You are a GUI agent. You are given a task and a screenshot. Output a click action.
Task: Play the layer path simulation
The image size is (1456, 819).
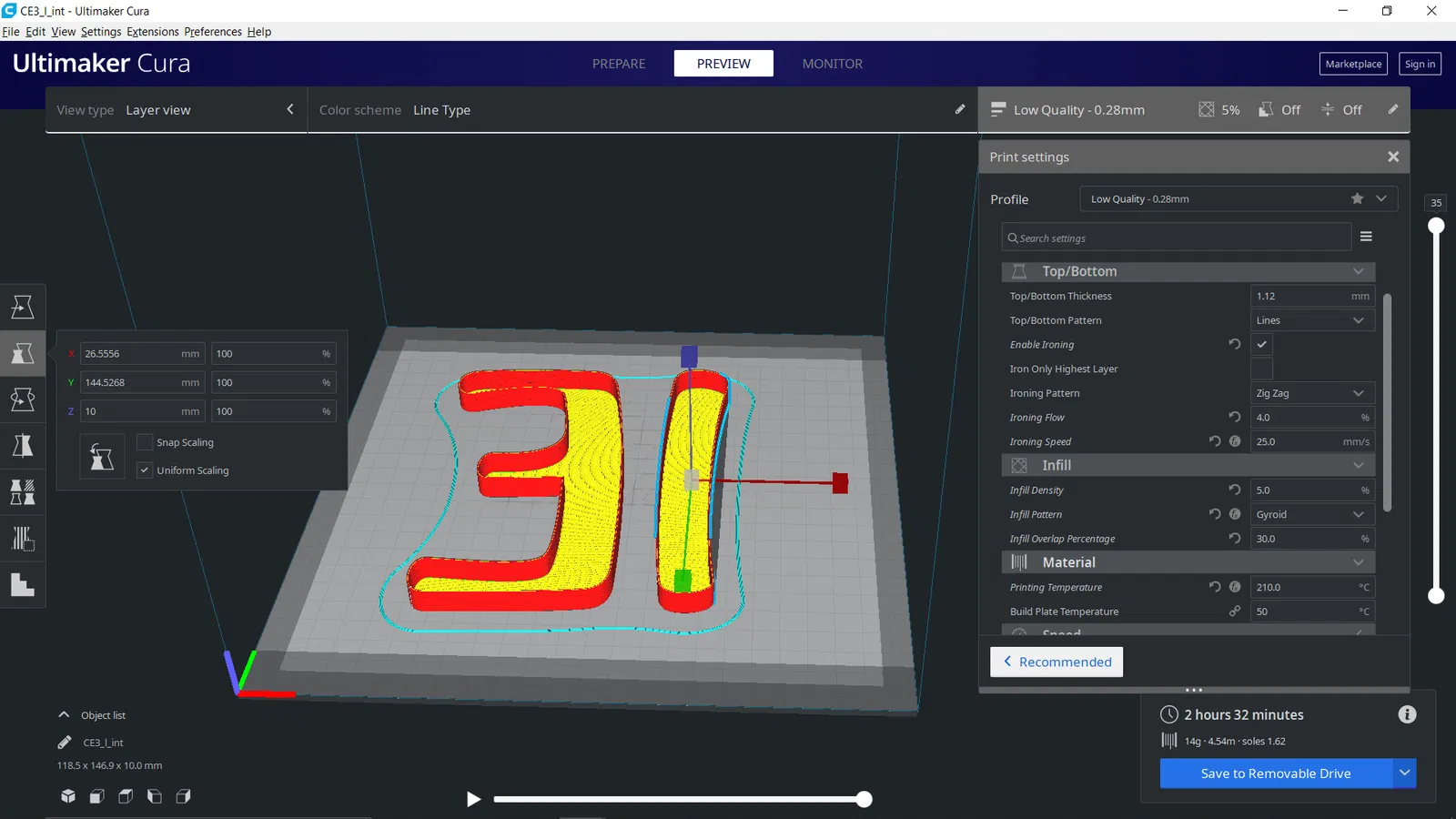tap(473, 799)
